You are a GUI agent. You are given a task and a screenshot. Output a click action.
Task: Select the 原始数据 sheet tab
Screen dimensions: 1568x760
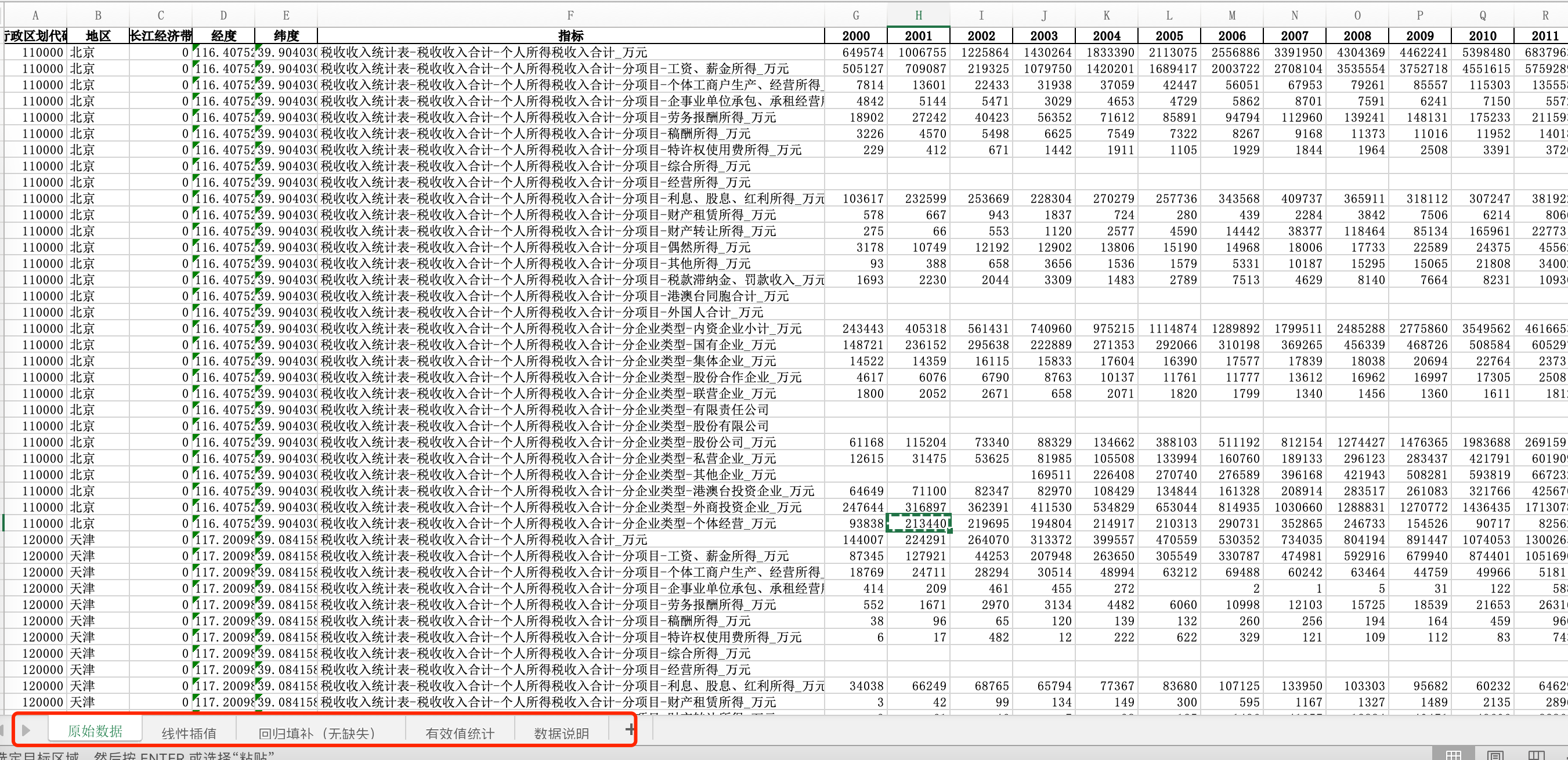pyautogui.click(x=95, y=731)
